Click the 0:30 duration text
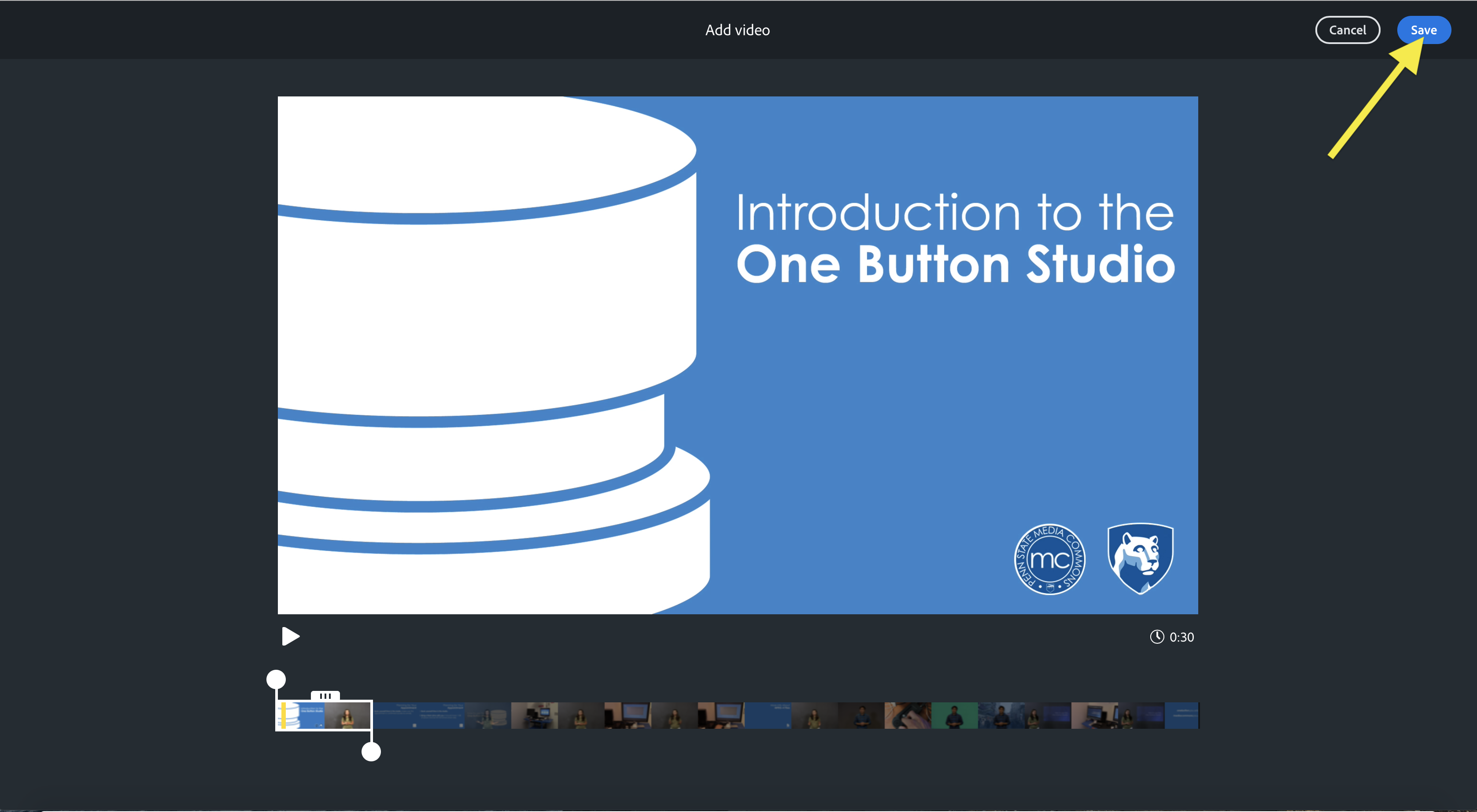This screenshot has width=1477, height=812. click(x=1182, y=637)
